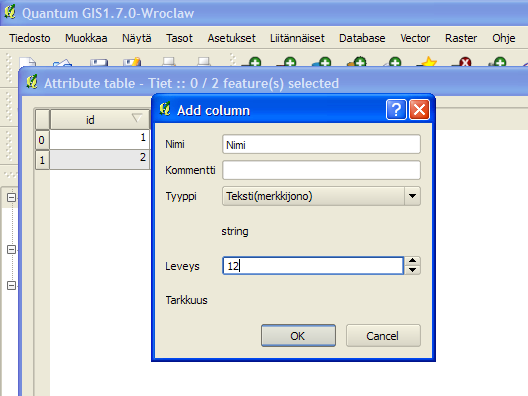Open the Database menu
The width and height of the screenshot is (528, 396).
[x=362, y=38]
